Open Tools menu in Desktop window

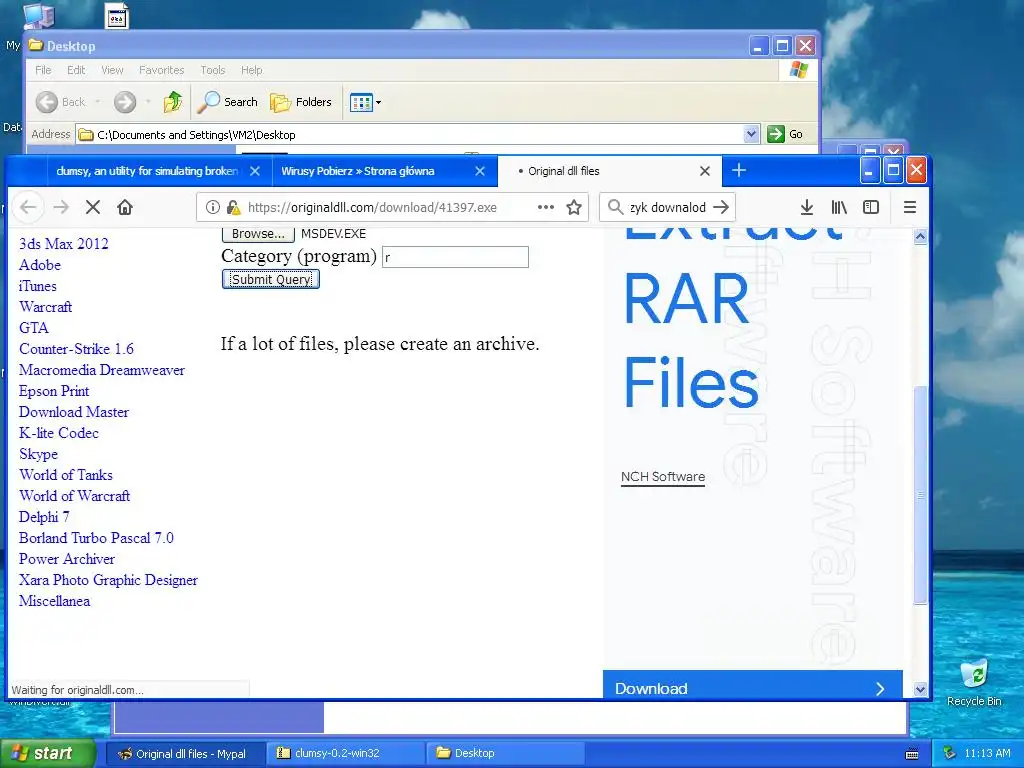tap(213, 70)
